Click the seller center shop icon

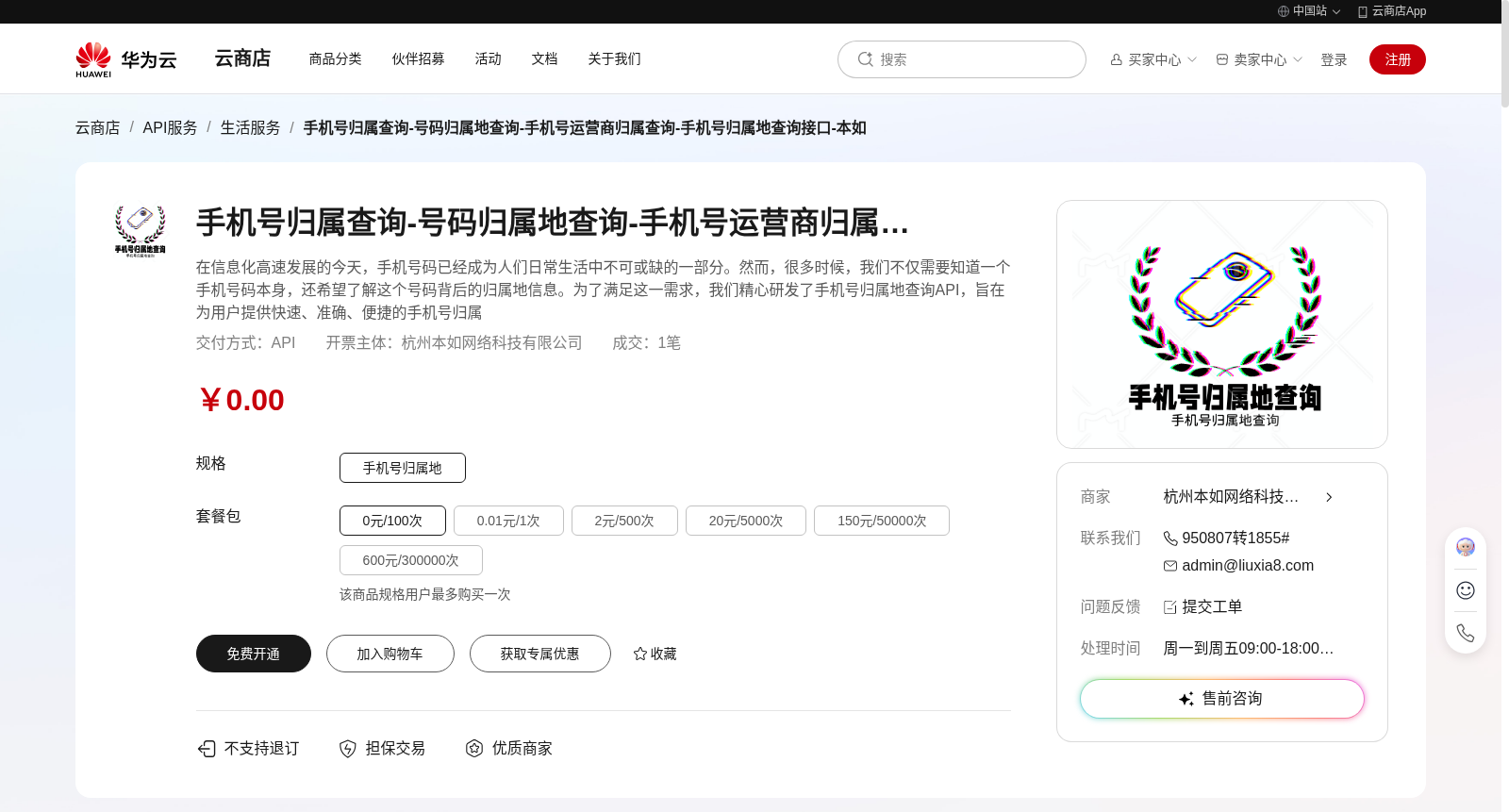tap(1222, 59)
